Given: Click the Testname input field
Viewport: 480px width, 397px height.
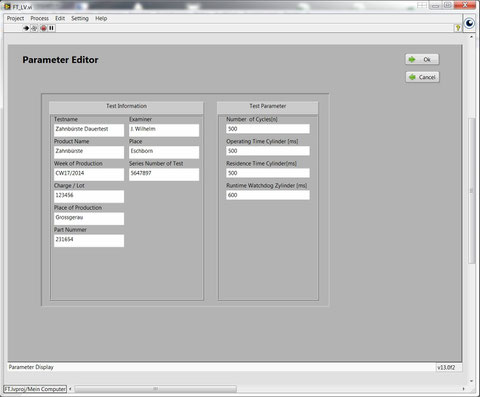Looking at the screenshot, I should tap(89, 130).
